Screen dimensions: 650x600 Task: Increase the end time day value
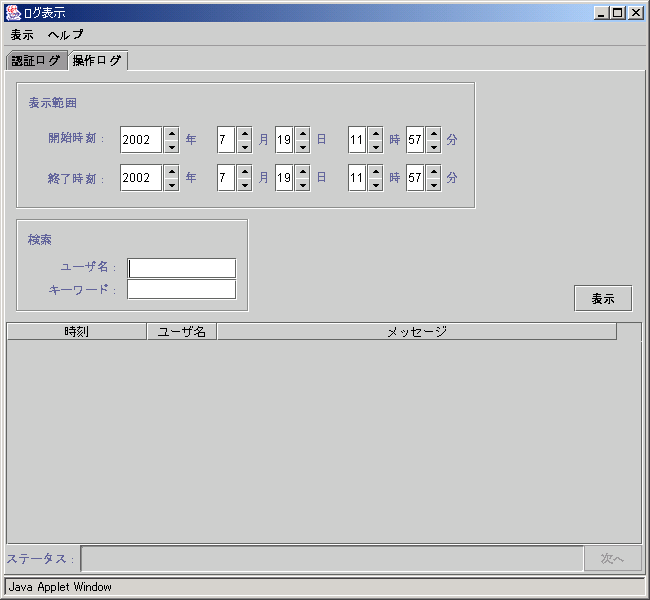coord(302,172)
